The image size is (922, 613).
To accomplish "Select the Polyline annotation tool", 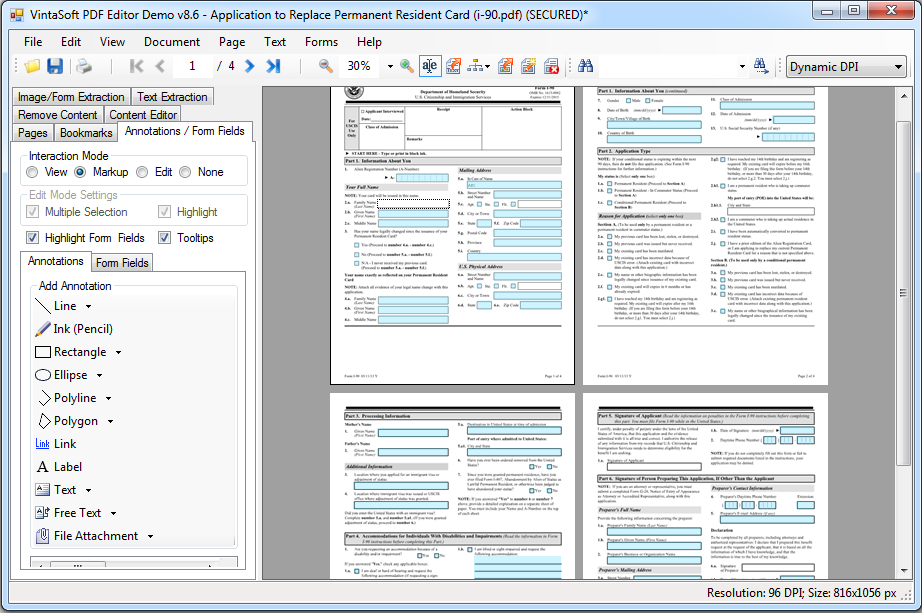I will pyautogui.click(x=66, y=398).
